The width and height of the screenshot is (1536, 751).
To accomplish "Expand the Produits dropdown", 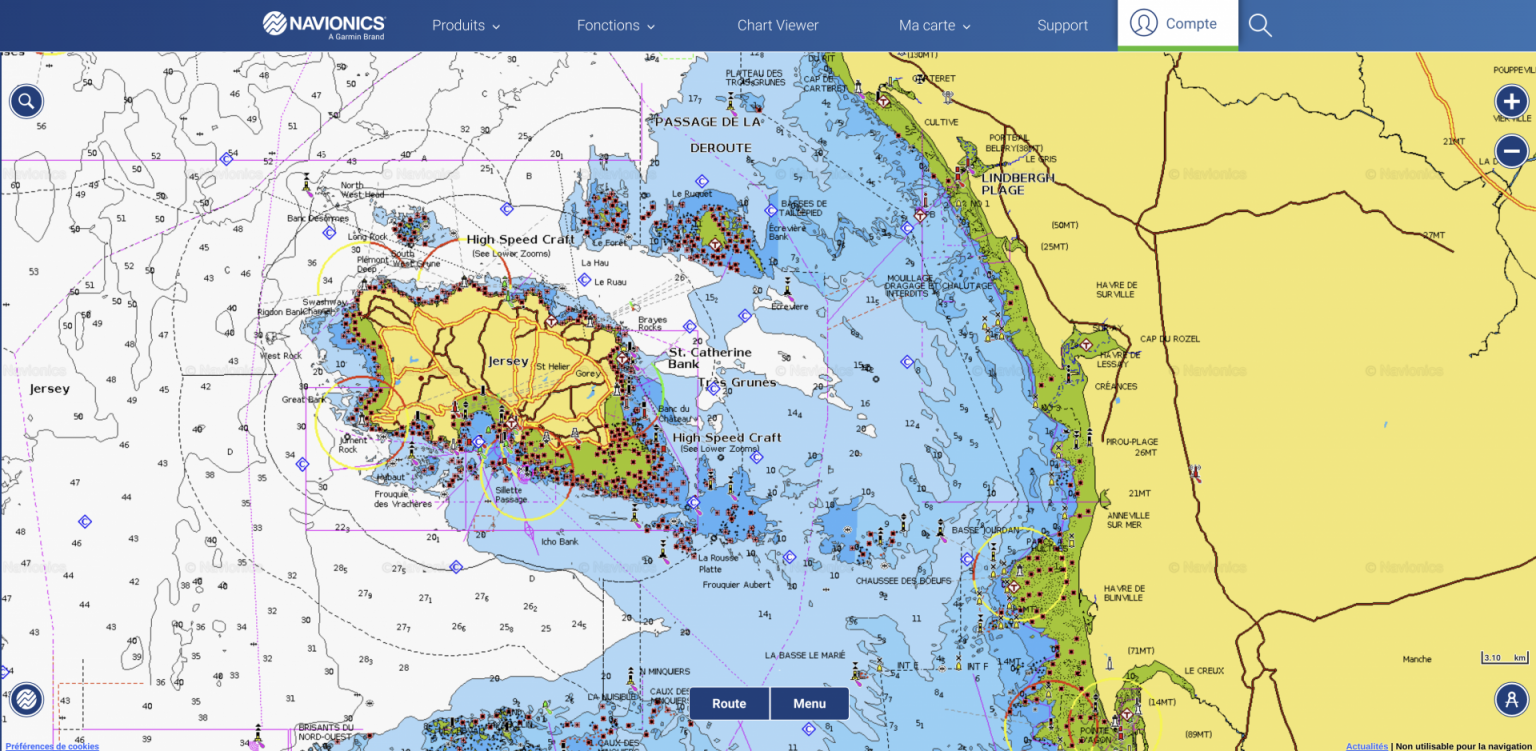I will tap(465, 25).
